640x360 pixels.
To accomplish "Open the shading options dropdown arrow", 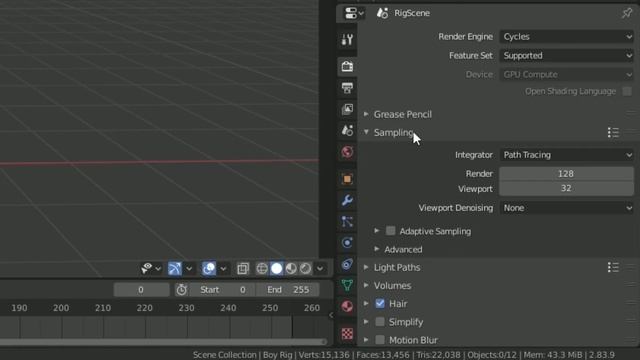I will (x=320, y=269).
